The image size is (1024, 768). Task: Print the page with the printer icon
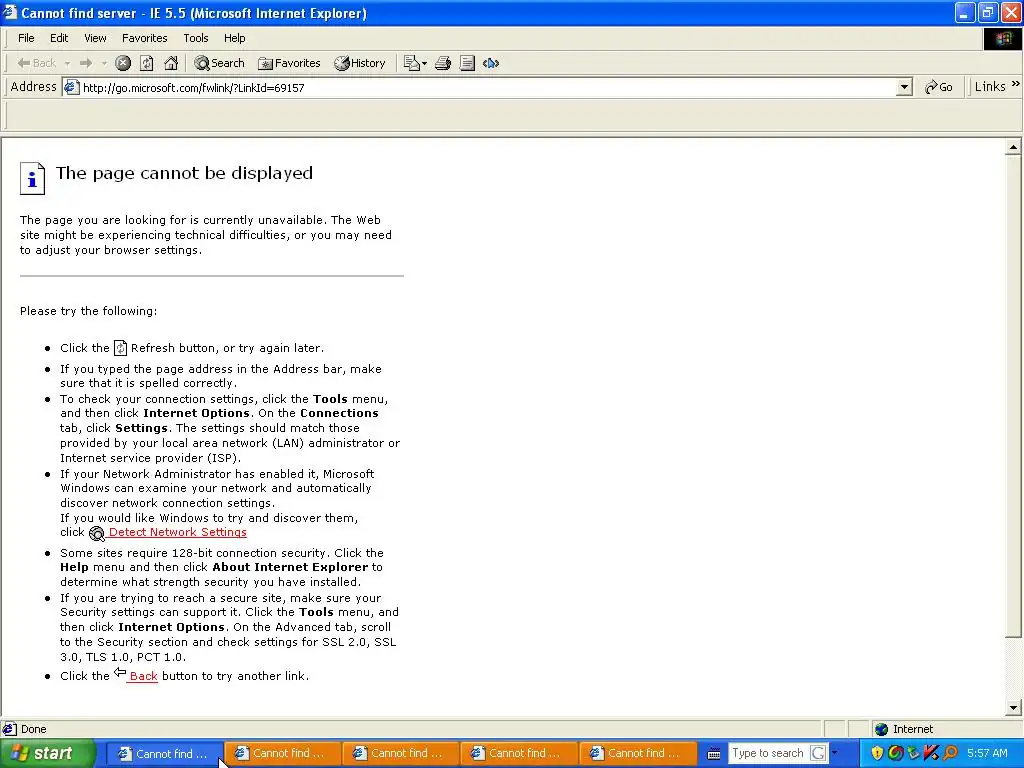click(443, 63)
